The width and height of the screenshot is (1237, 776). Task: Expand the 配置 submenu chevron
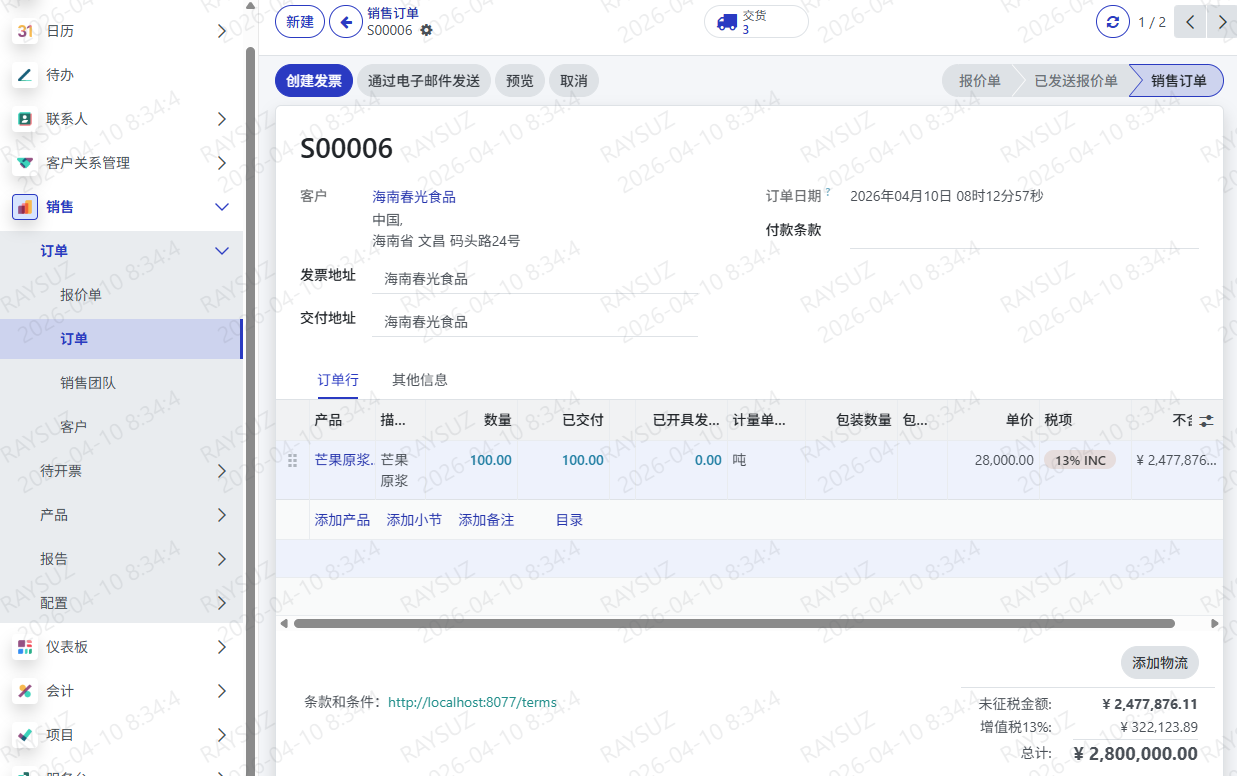222,603
